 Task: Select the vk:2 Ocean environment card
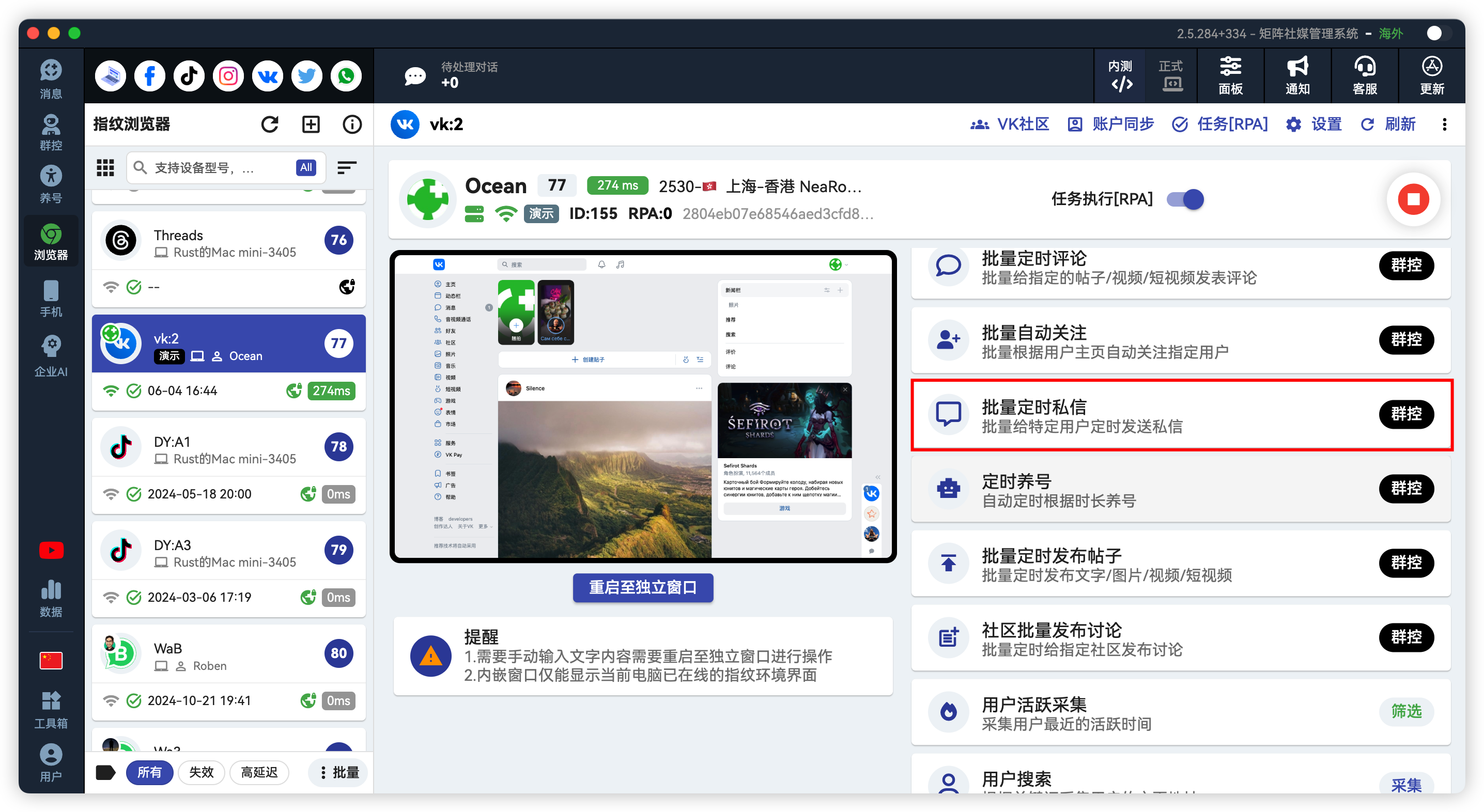[229, 363]
